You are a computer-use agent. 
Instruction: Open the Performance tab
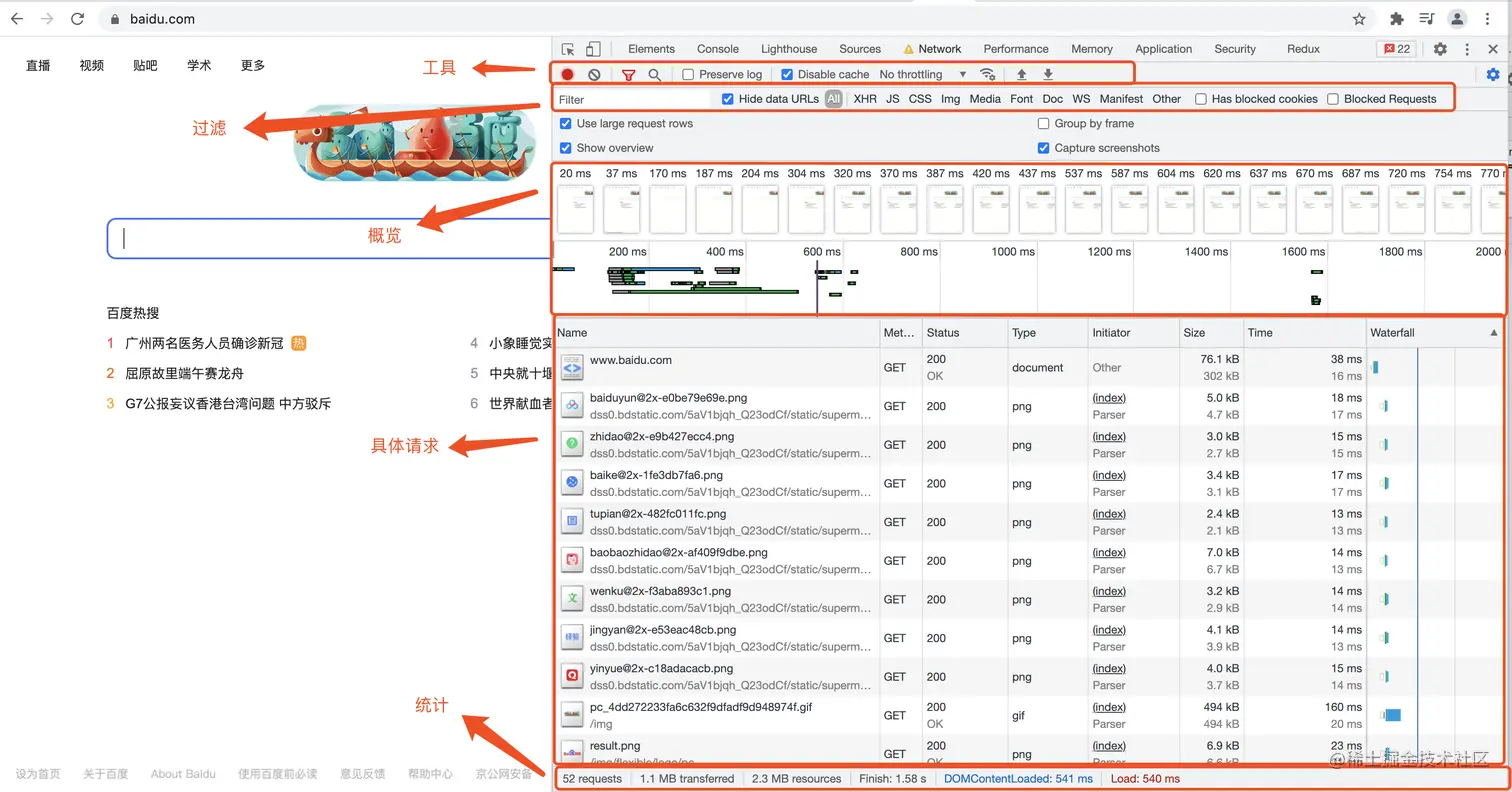pyautogui.click(x=1016, y=49)
